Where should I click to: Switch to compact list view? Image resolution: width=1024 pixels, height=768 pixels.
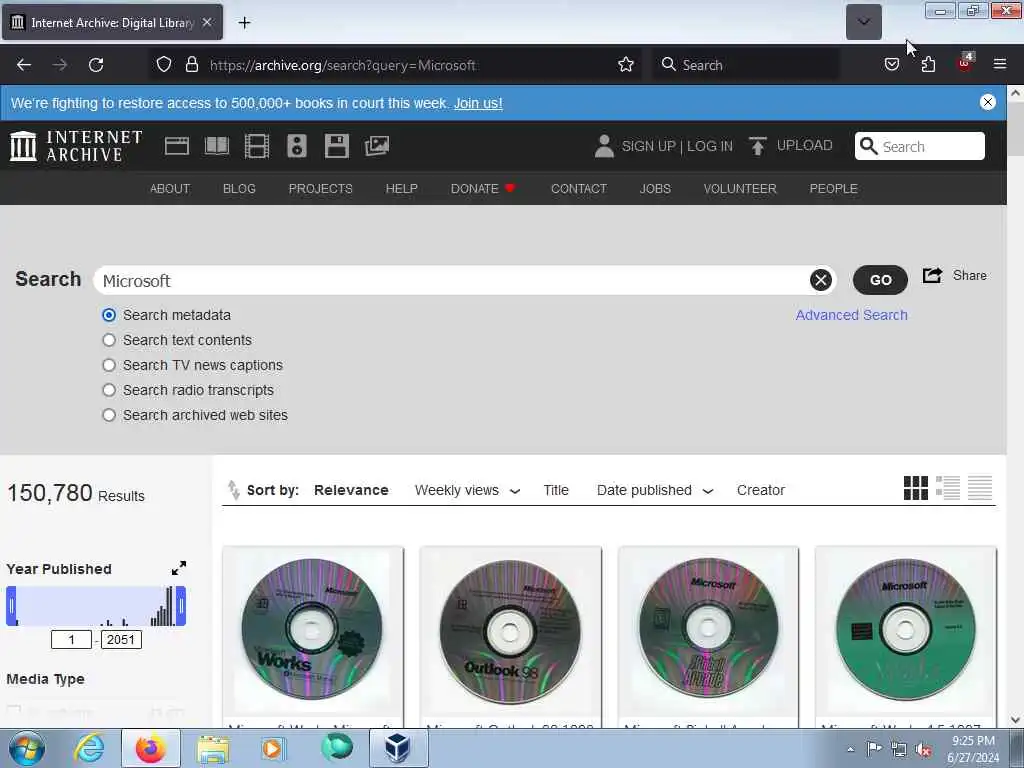(980, 488)
